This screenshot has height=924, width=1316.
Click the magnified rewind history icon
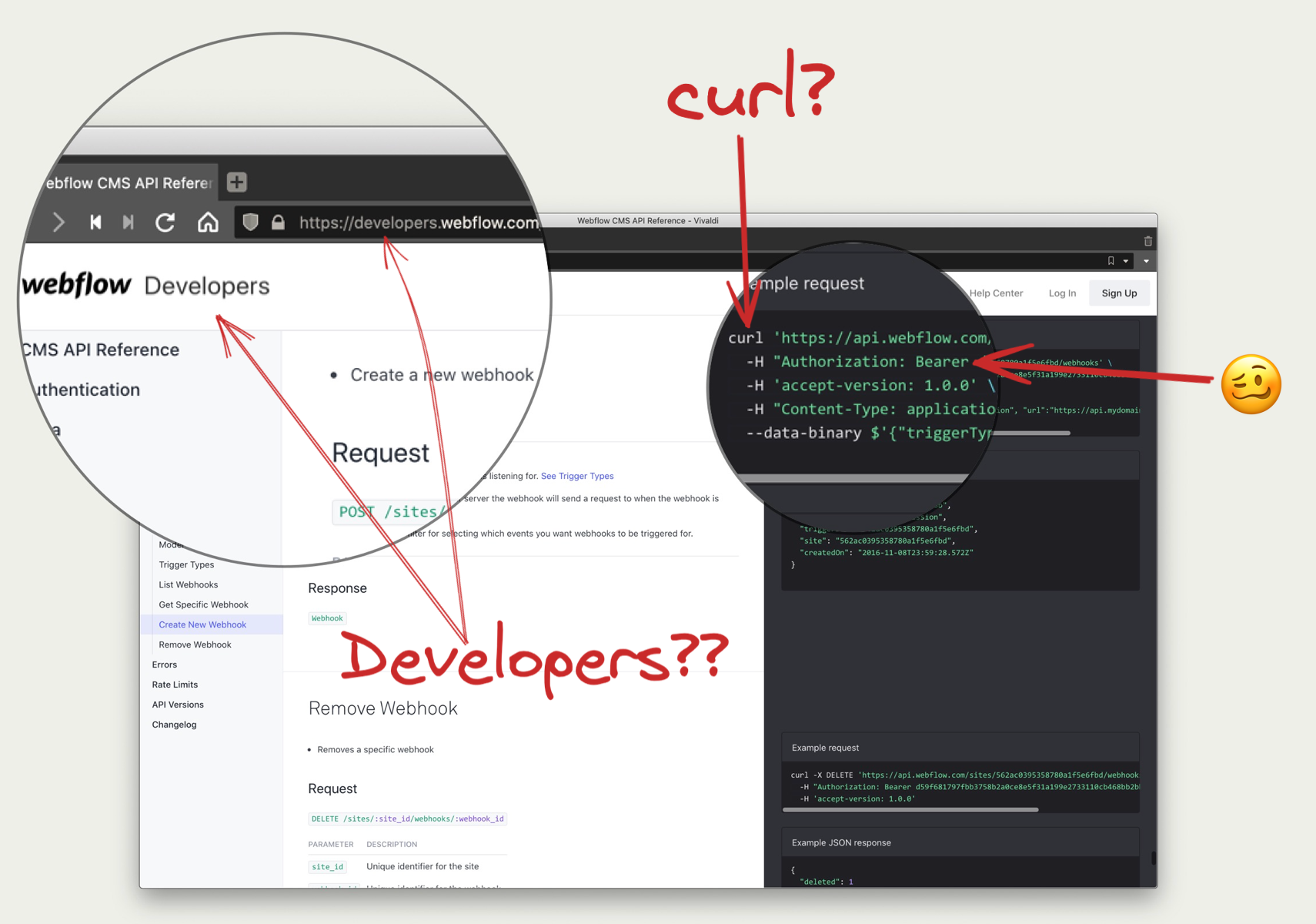95,223
